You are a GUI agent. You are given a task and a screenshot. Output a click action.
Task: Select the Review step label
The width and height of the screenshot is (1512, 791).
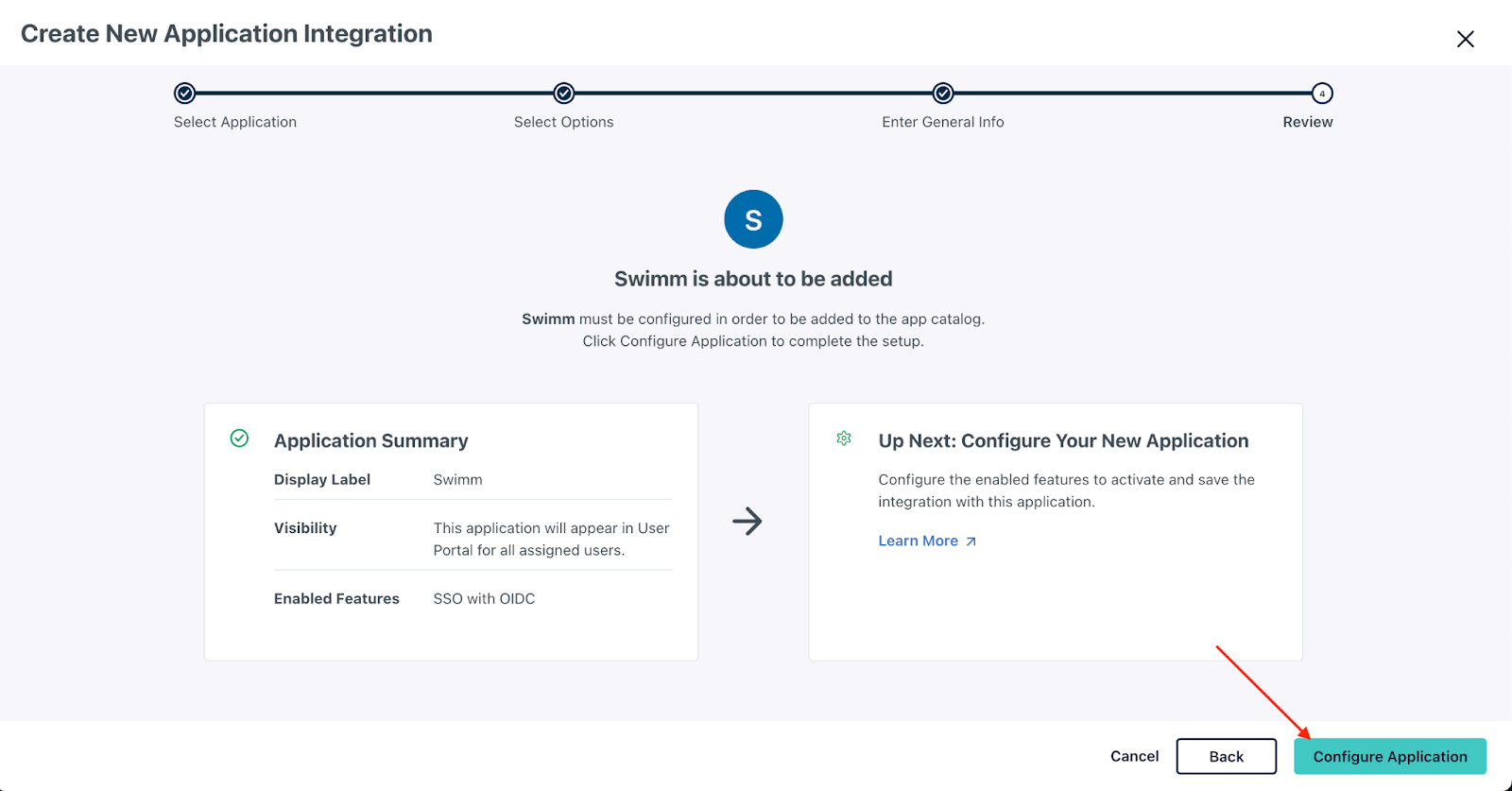(1308, 122)
